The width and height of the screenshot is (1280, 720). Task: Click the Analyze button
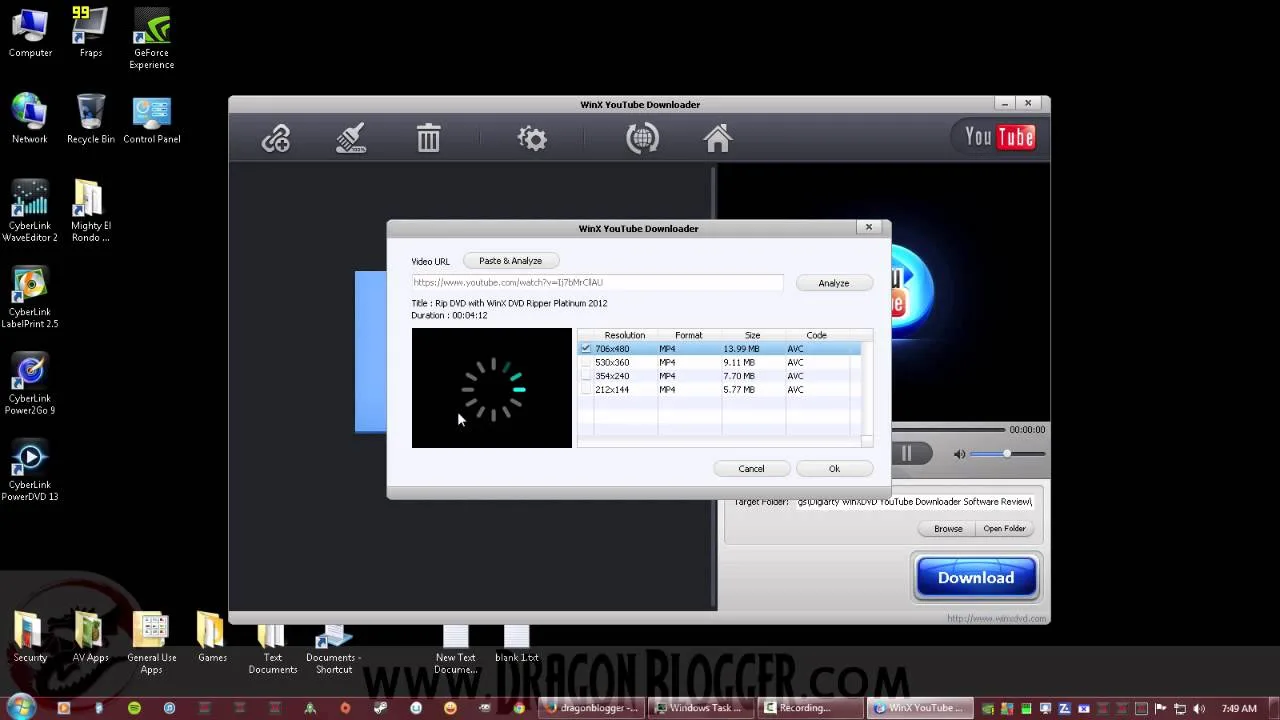[834, 283]
